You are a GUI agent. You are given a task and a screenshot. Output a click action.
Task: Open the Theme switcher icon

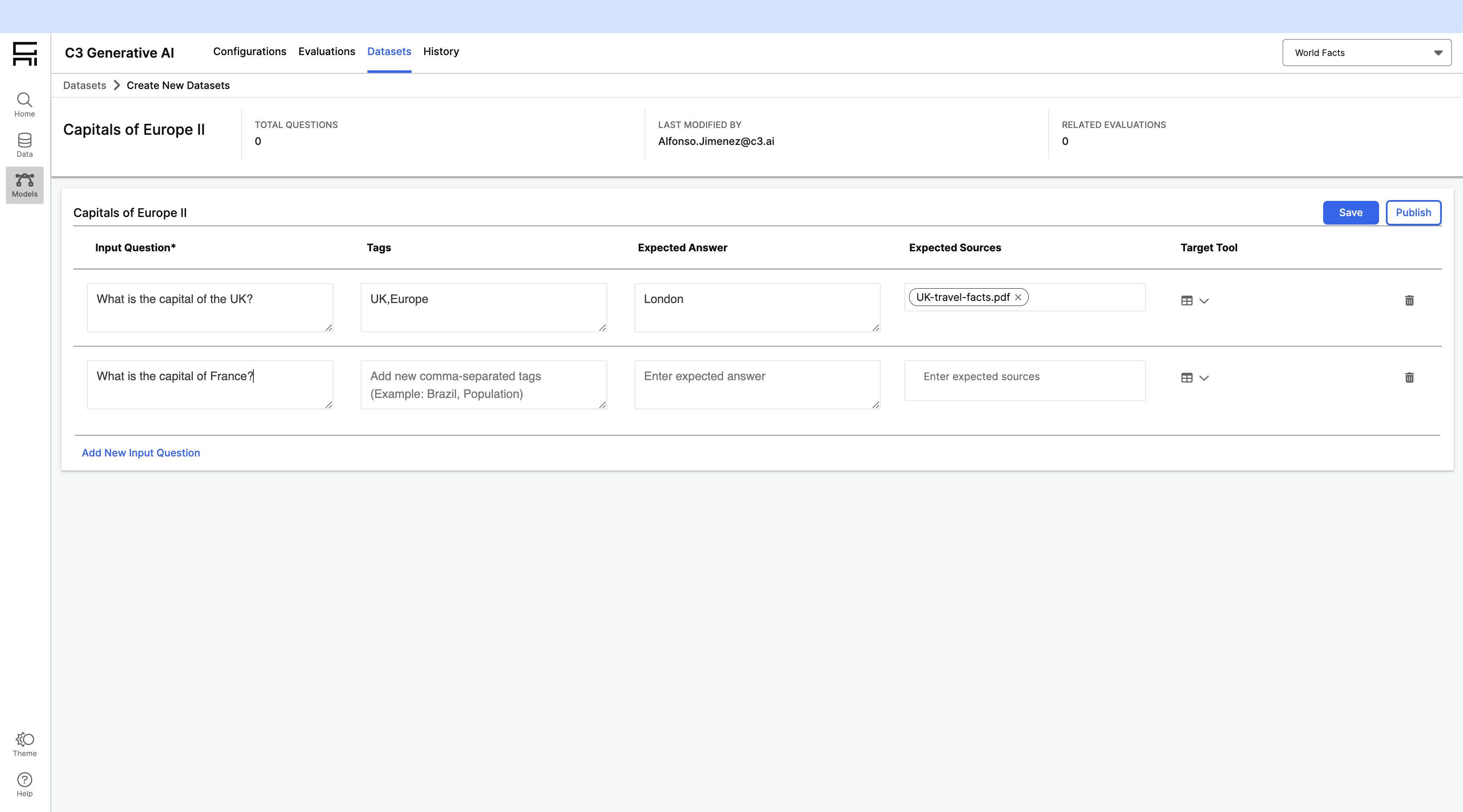tap(25, 739)
